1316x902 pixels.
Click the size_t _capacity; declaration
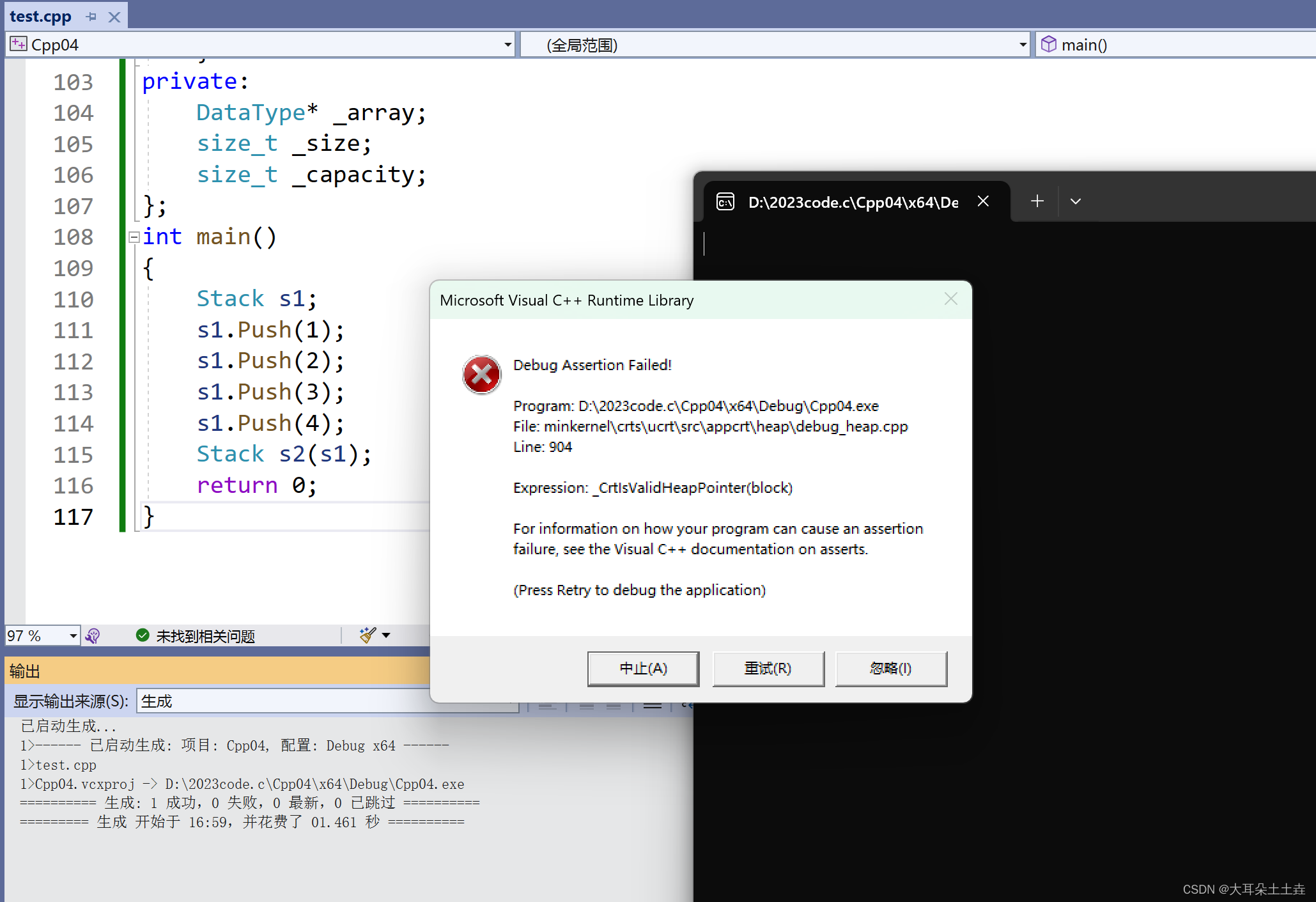pyautogui.click(x=311, y=175)
